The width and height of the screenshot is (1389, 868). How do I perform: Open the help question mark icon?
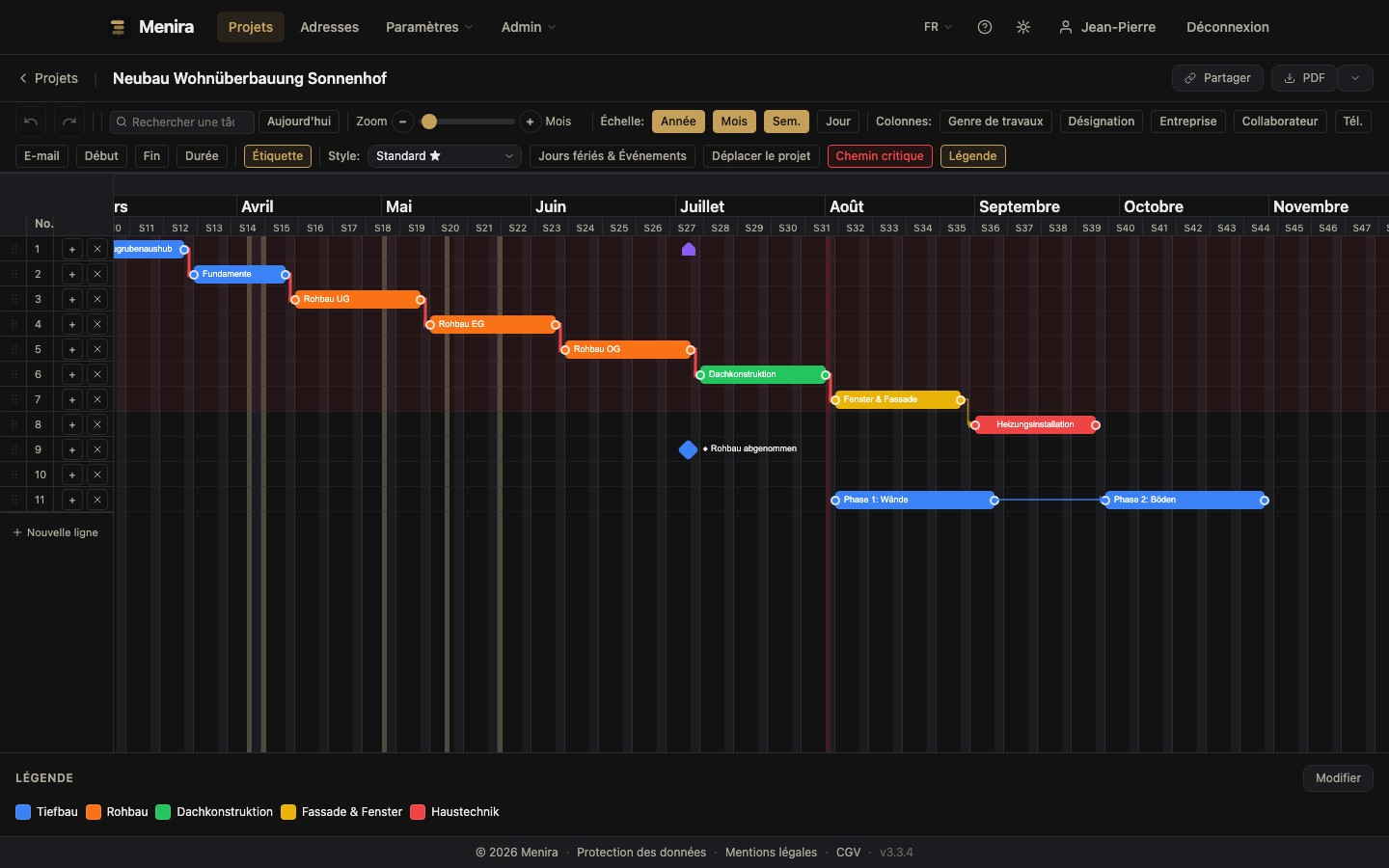(985, 27)
